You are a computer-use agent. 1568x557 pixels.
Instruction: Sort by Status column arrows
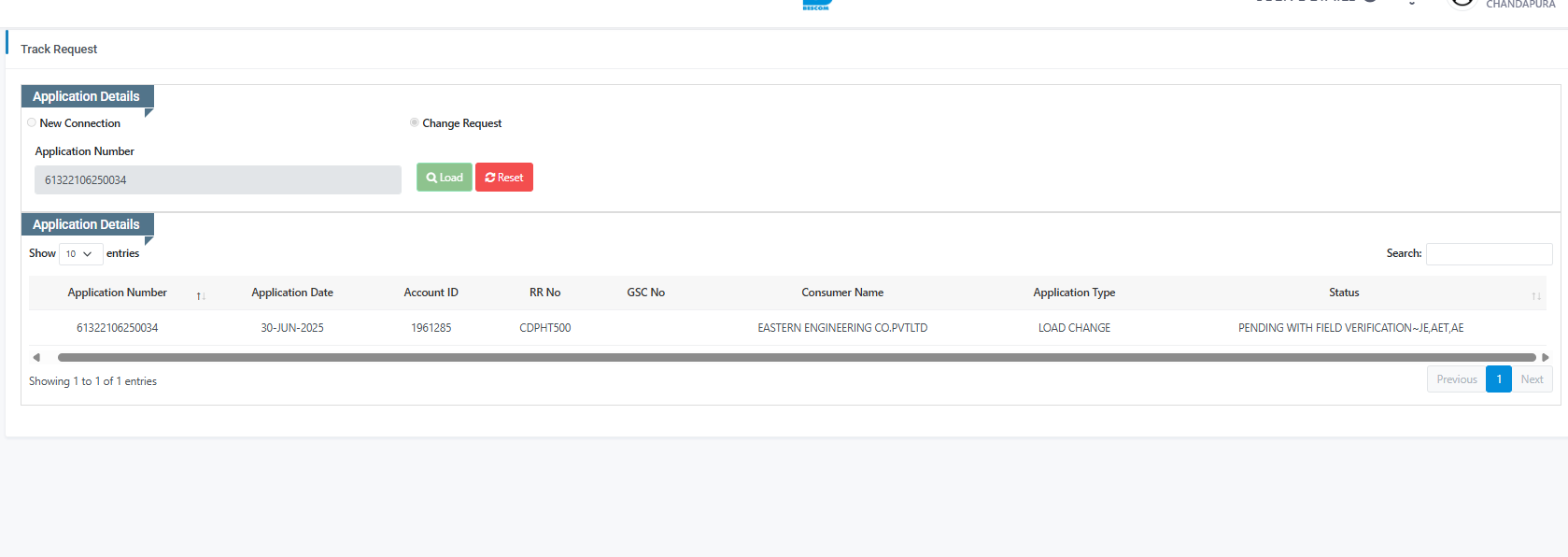pos(1536,296)
